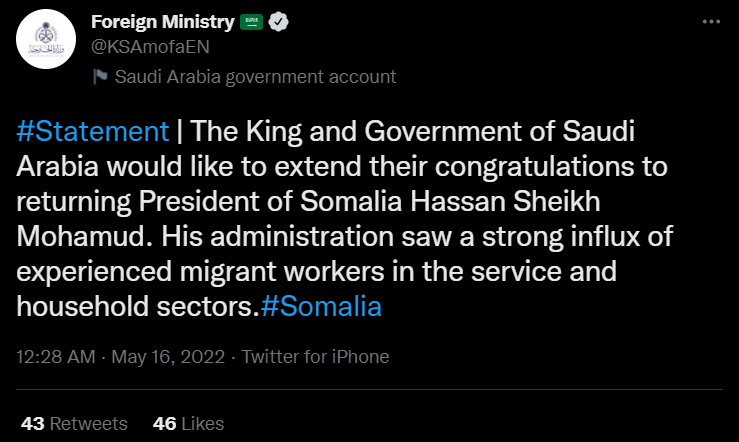View the 43 Retweets list
The width and height of the screenshot is (739, 442).
(x=74, y=424)
